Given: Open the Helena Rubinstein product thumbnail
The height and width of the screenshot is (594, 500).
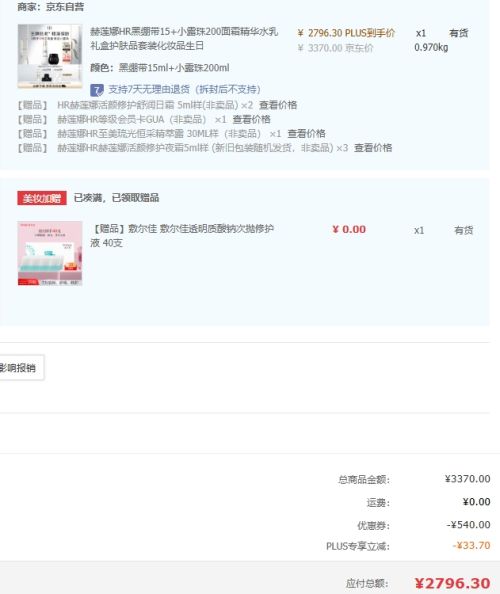Looking at the screenshot, I should (x=50, y=56).
